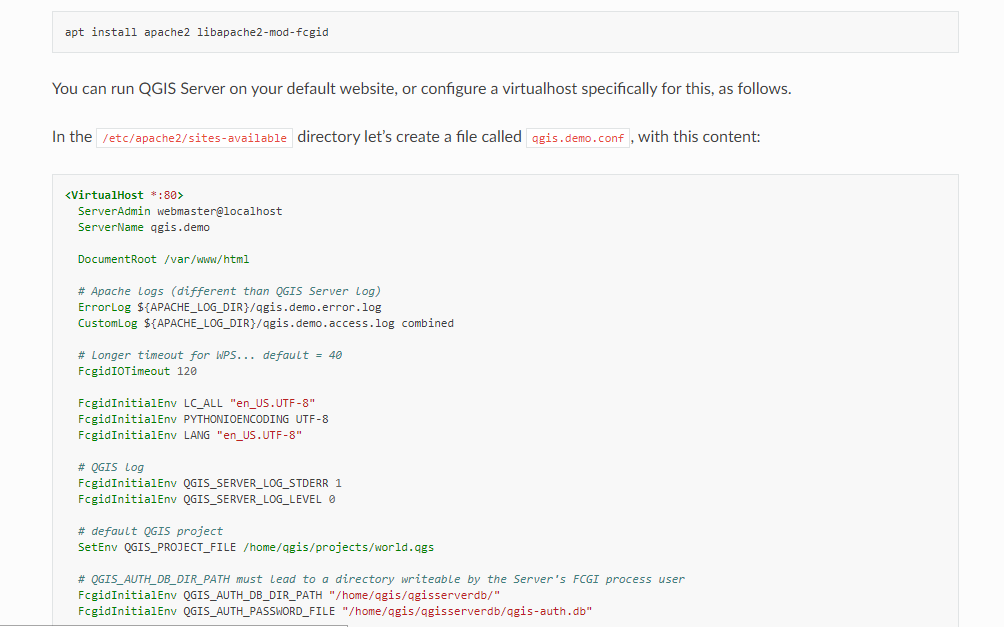Click the QGIS_AUTH_DB_DIR_PATH comment line
This screenshot has height=627, width=1004.
click(x=381, y=580)
